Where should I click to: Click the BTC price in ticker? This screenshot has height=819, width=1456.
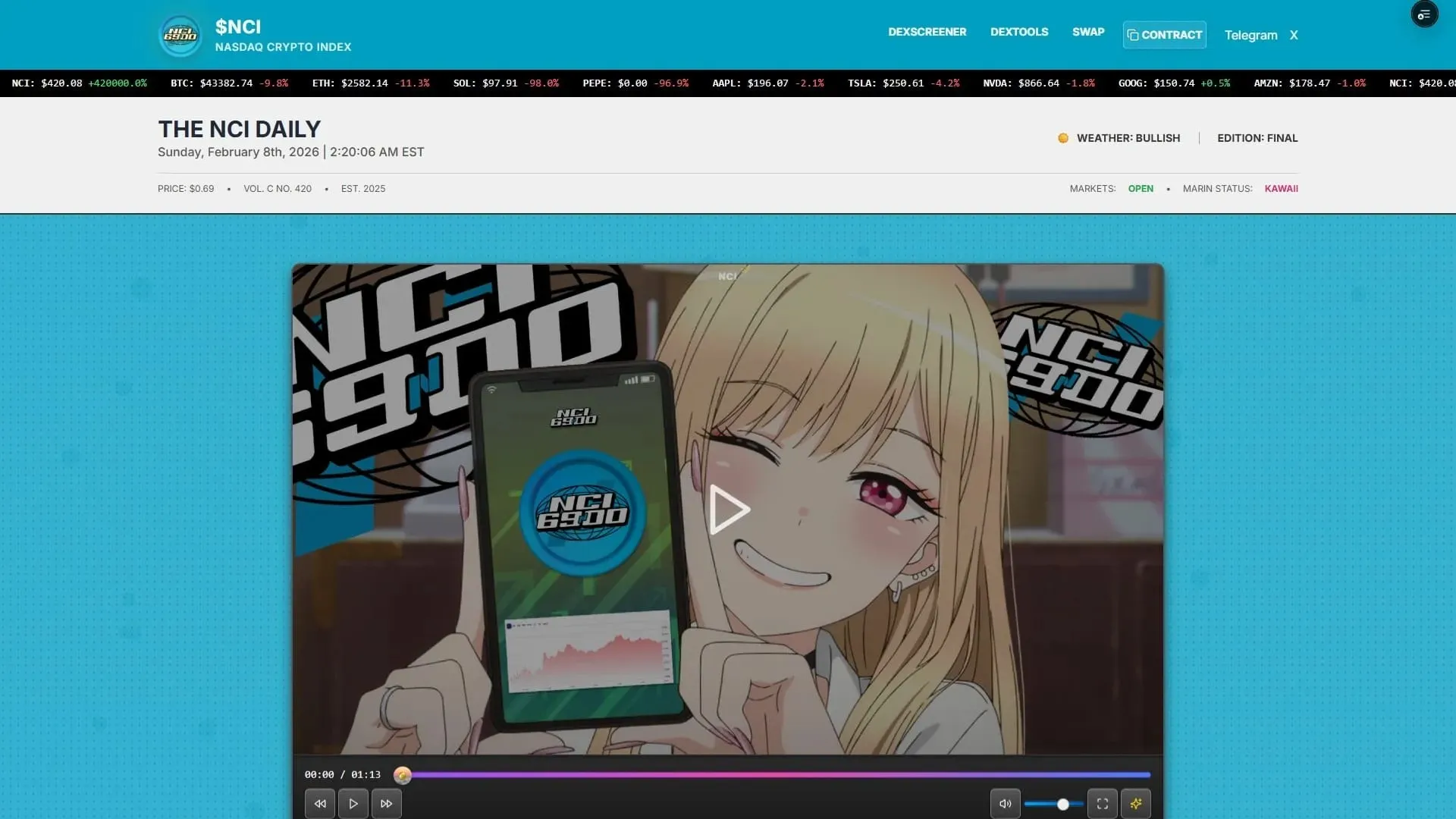click(225, 83)
